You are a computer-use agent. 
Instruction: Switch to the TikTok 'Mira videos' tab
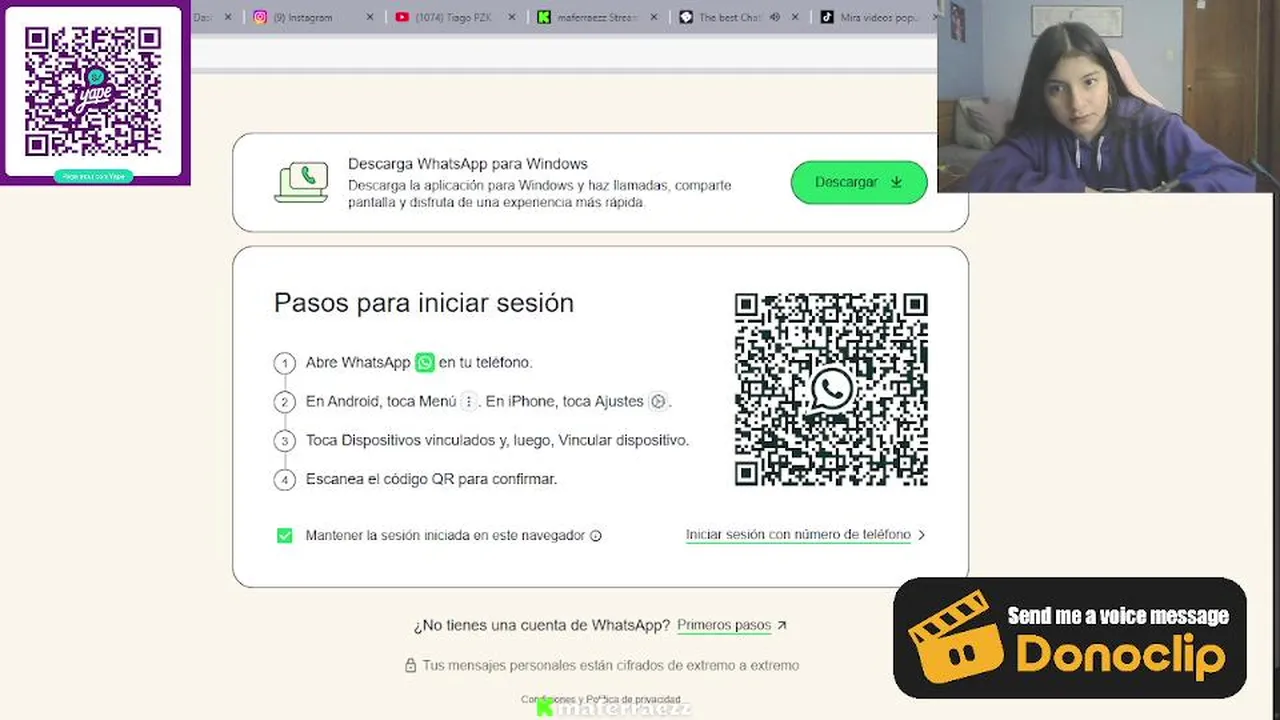pos(876,17)
